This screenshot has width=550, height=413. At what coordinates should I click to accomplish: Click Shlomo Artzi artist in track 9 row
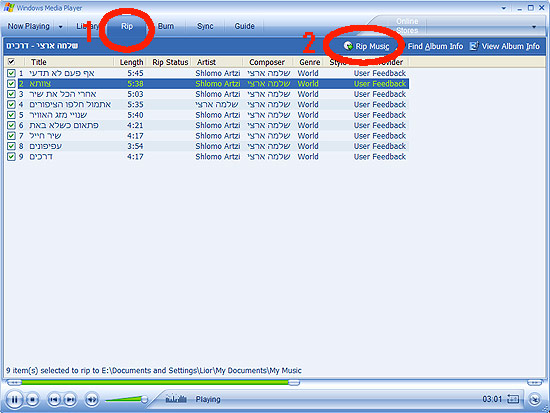pyautogui.click(x=217, y=156)
